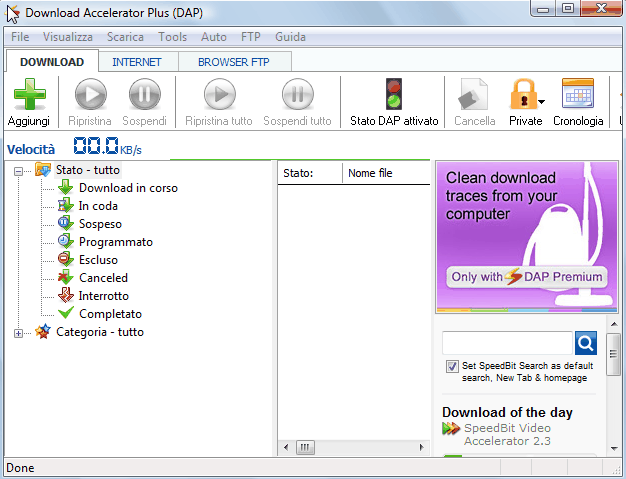626x479 pixels.
Task: Switch to the BROWSER FTP tab
Action: [x=234, y=62]
